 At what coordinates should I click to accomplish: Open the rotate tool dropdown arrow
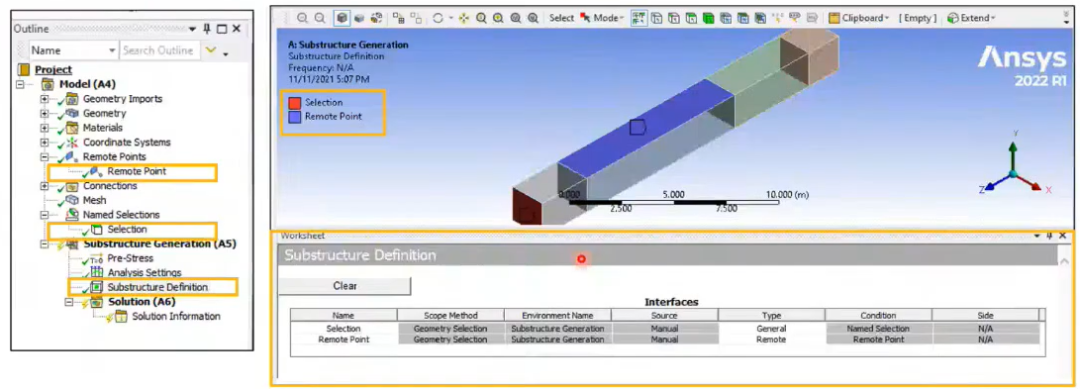pyautogui.click(x=450, y=18)
